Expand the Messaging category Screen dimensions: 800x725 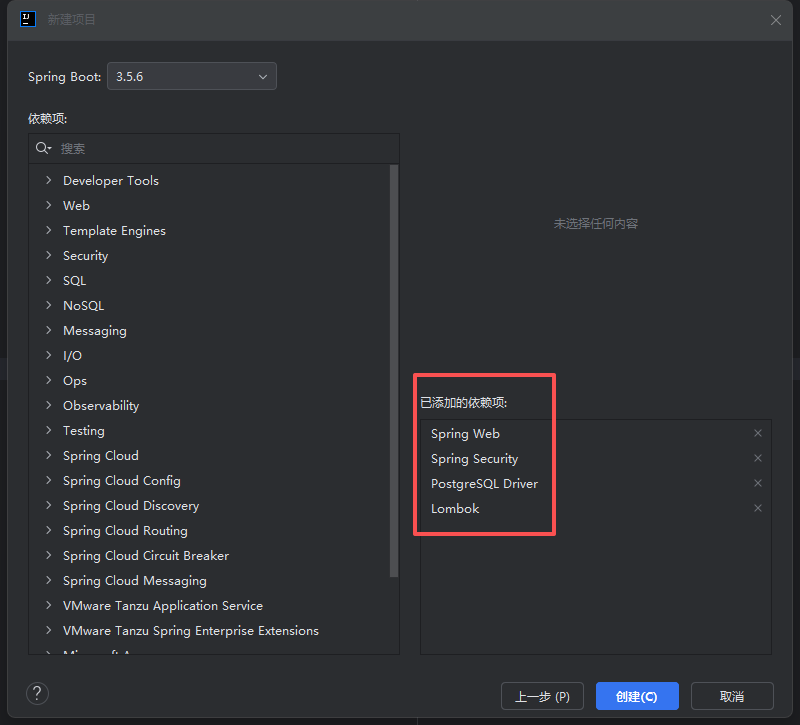pos(48,330)
